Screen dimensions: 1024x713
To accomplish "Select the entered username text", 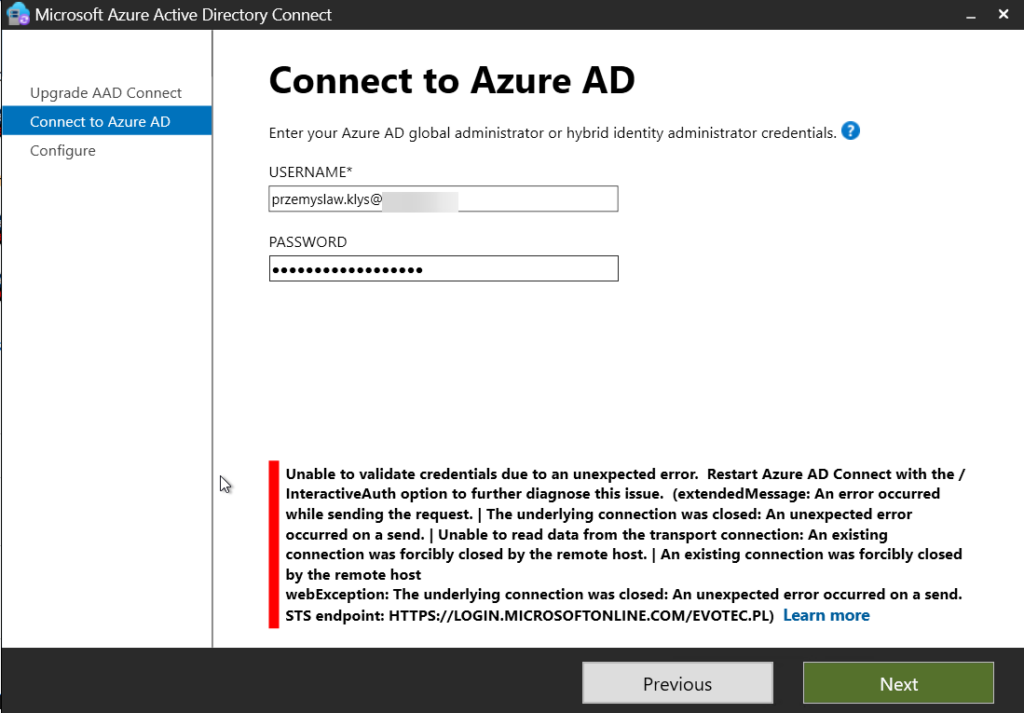I will coord(330,198).
